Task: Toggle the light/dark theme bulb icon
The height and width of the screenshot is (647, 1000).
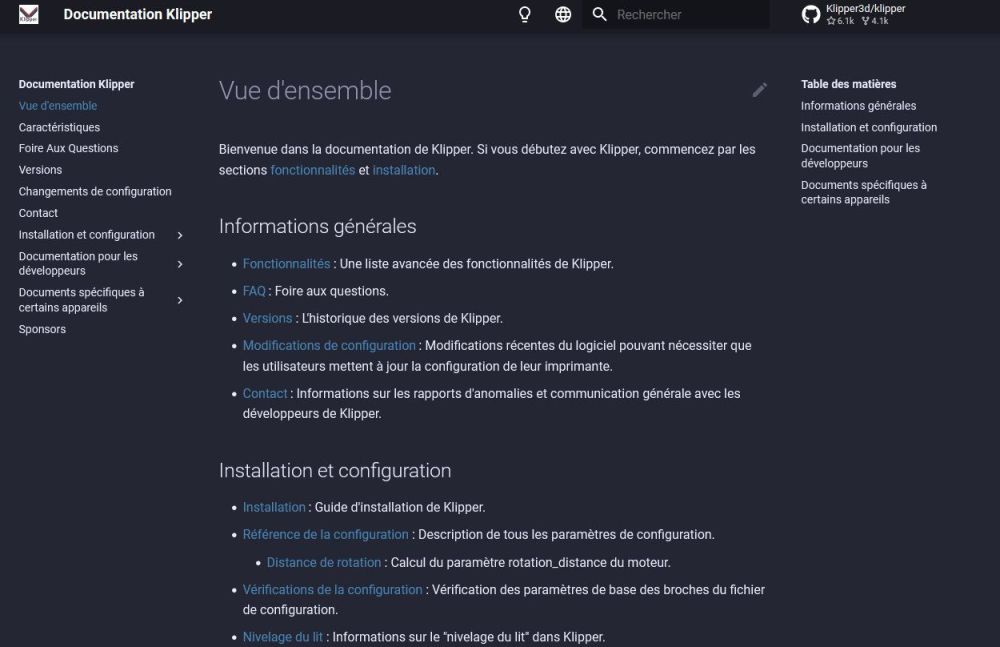Action: 524,14
